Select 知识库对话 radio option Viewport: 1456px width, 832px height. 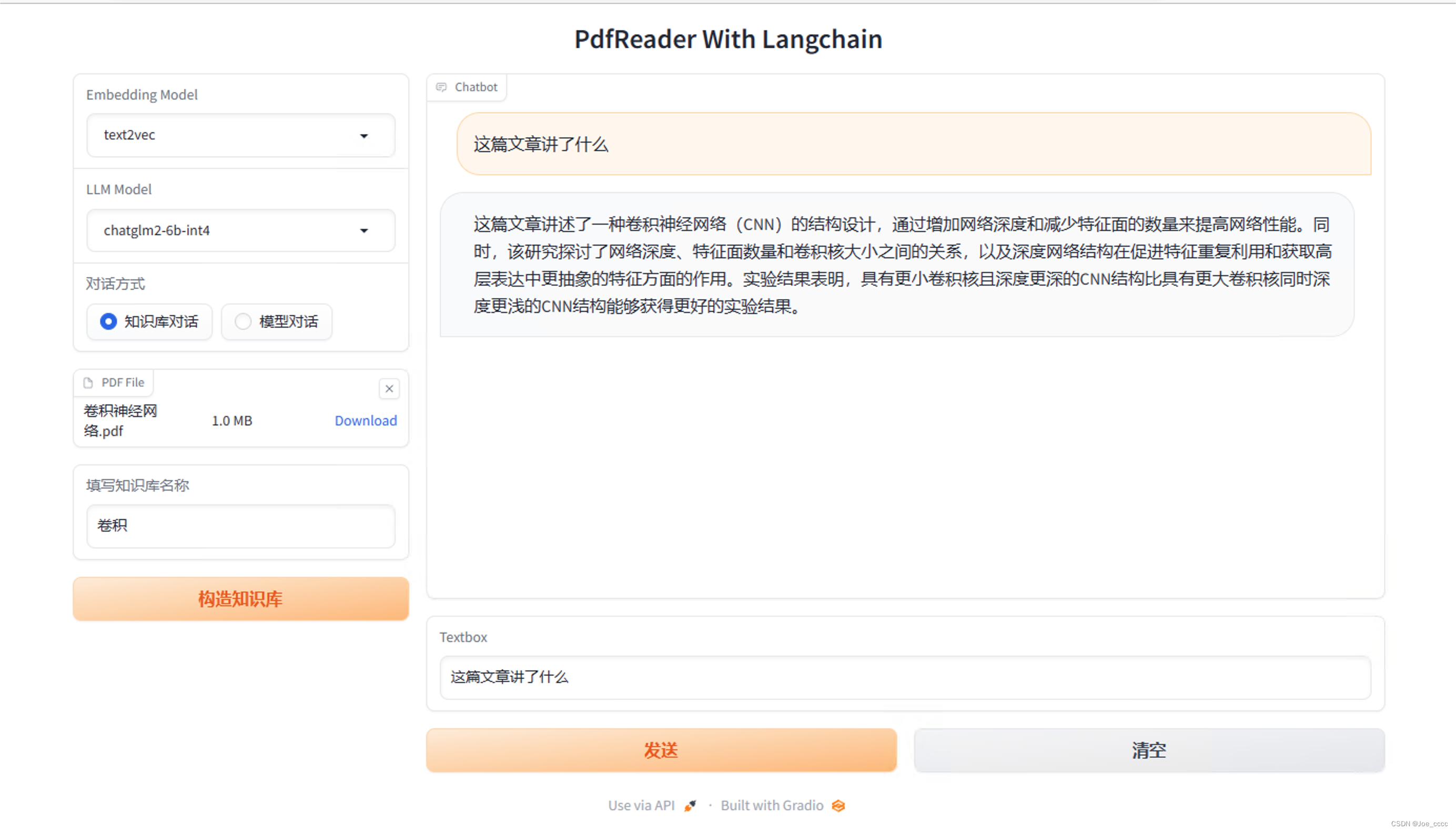pyautogui.click(x=108, y=322)
